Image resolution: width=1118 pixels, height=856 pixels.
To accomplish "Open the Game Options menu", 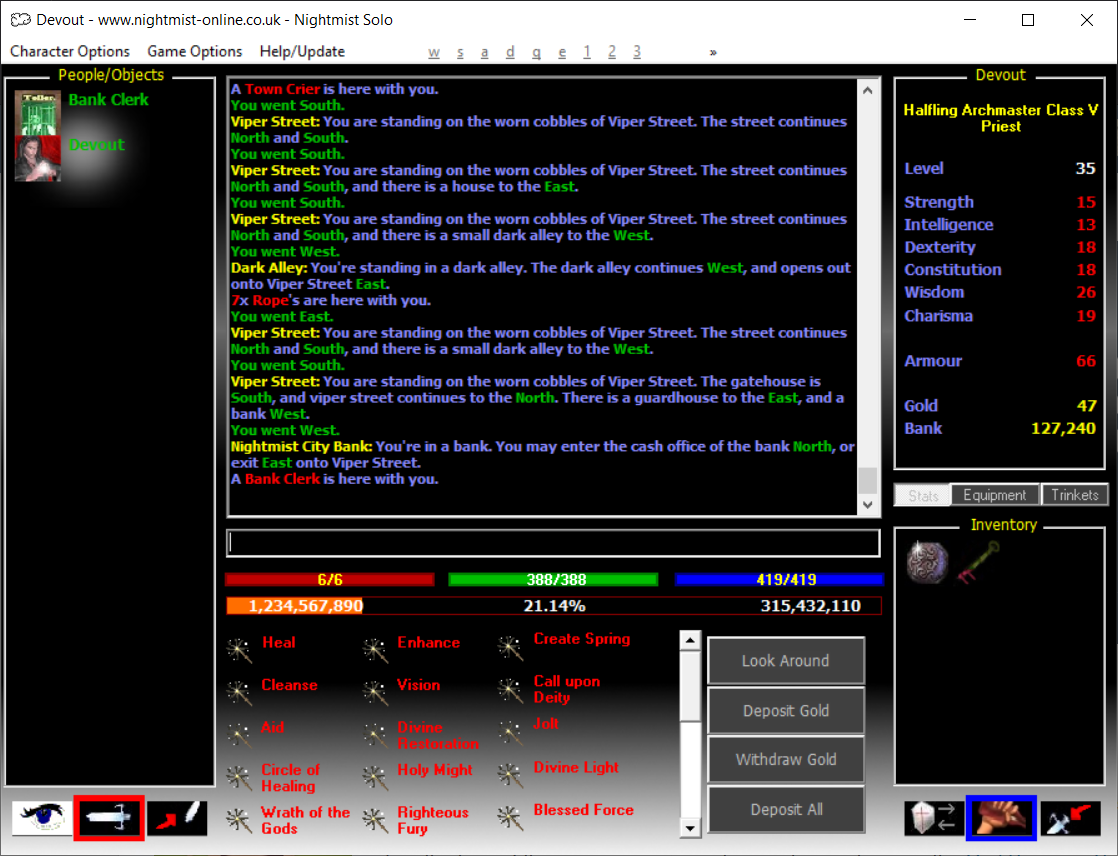I will (195, 51).
